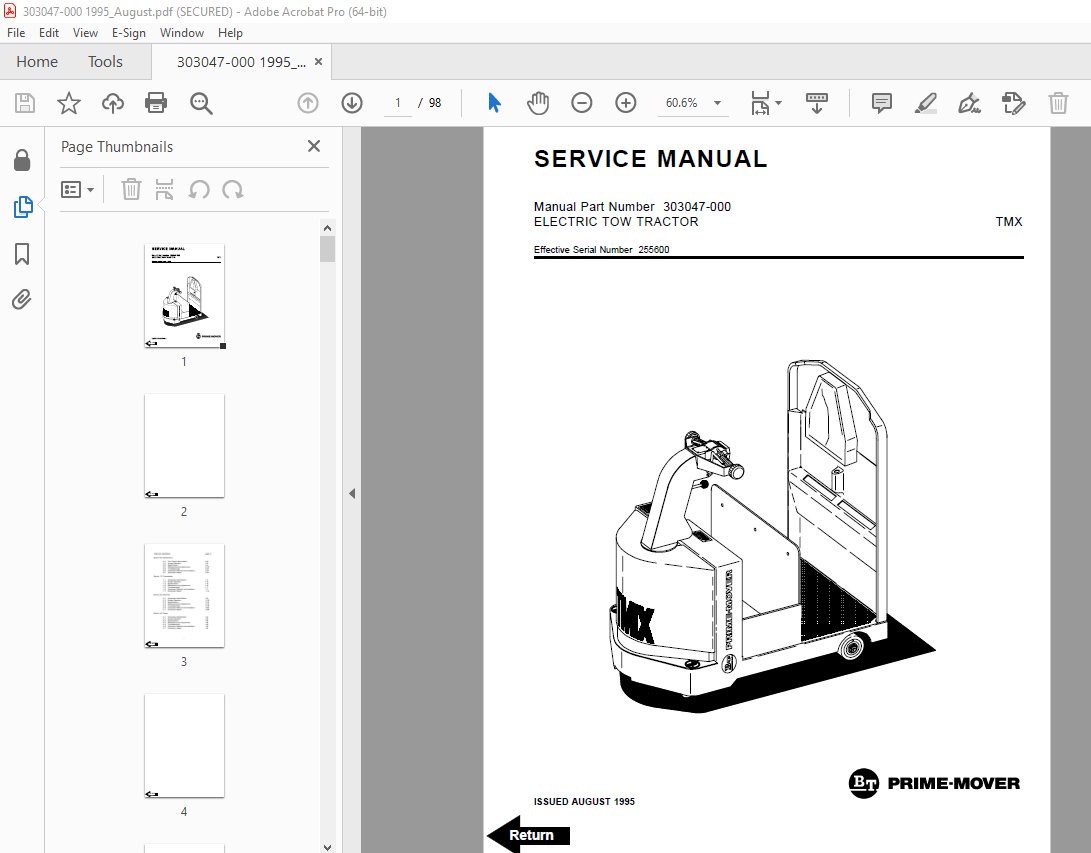Image resolution: width=1091 pixels, height=853 pixels.
Task: Click the Manual Part Number 303047-000 text
Action: 632,207
